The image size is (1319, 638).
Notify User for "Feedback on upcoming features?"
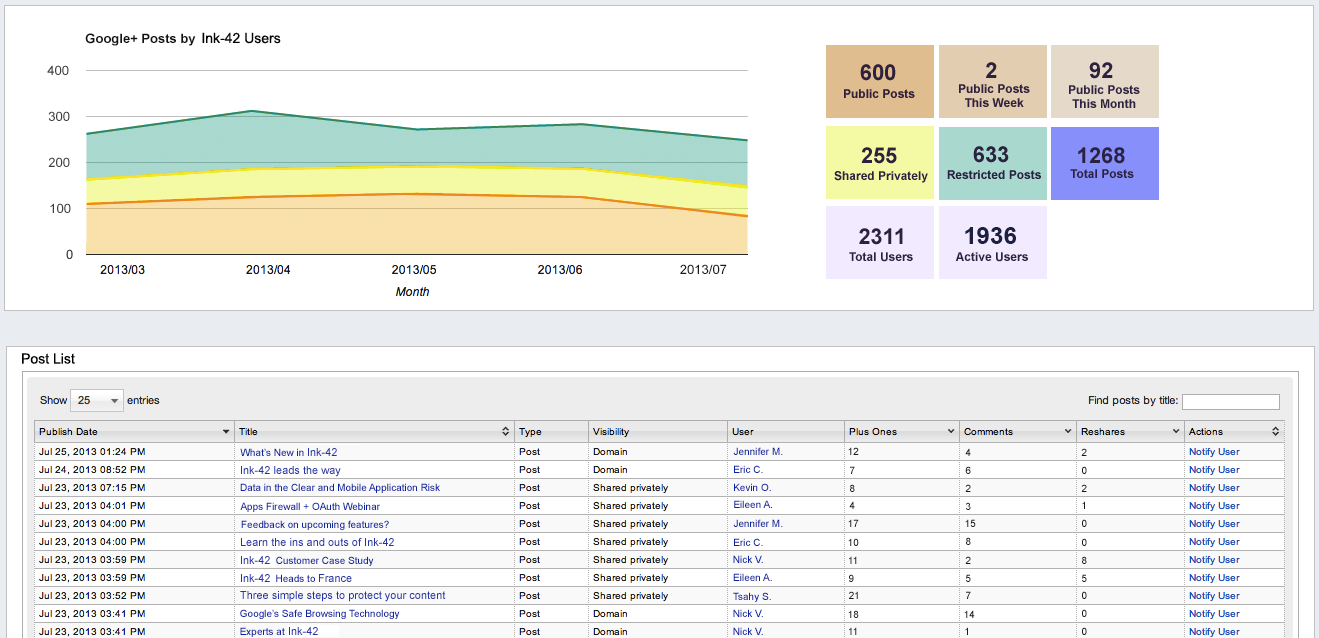click(x=1214, y=524)
